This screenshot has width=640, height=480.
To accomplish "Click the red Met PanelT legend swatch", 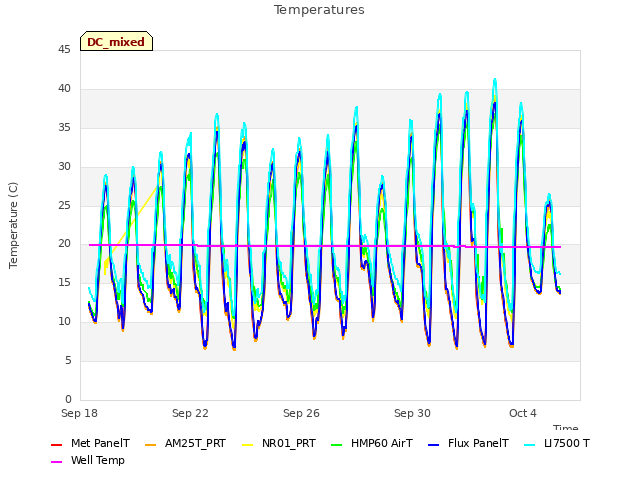I will [56, 444].
